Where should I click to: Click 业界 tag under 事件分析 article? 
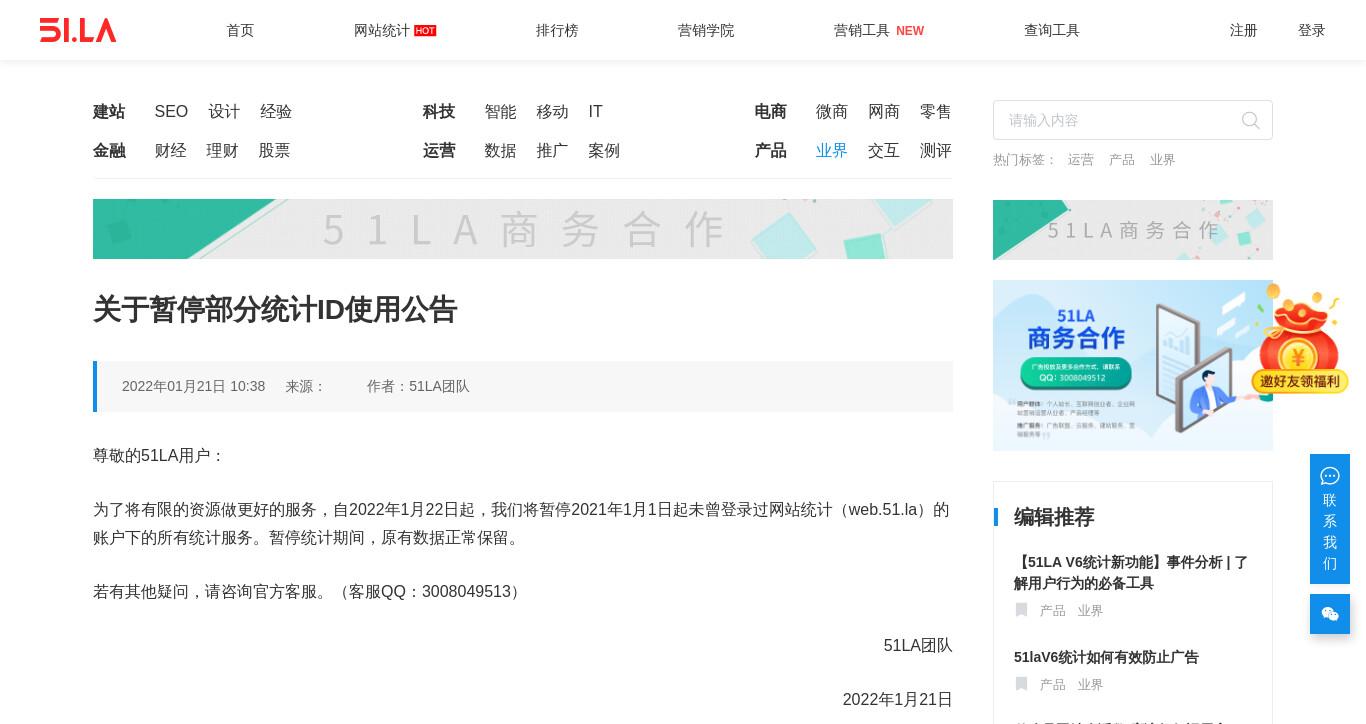(x=1090, y=611)
